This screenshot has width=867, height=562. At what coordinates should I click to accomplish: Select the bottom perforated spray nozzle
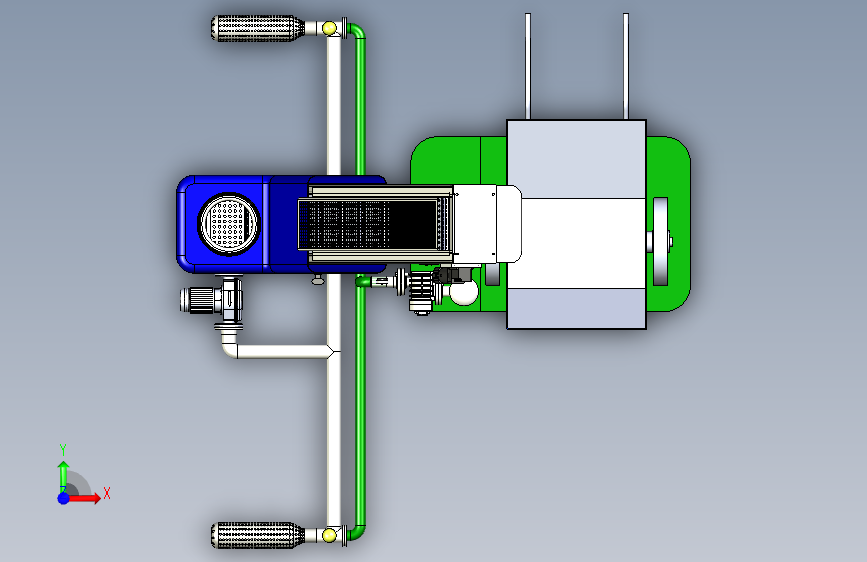[257, 535]
